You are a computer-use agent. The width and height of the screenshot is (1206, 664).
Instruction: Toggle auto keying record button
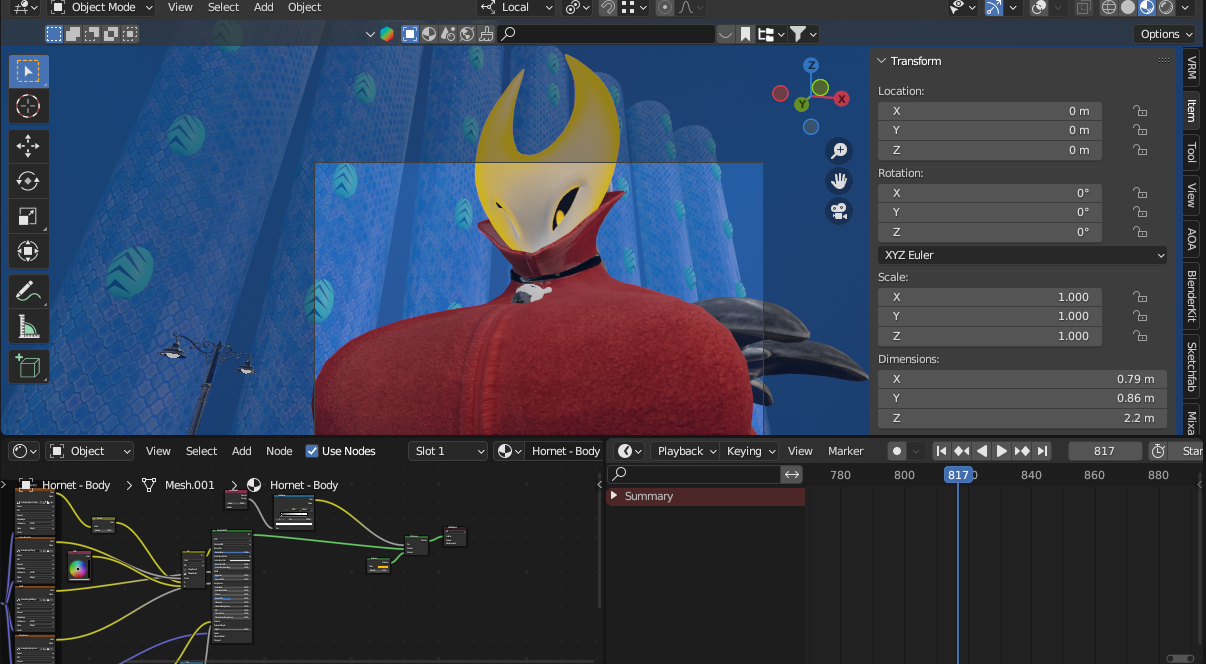tap(897, 451)
